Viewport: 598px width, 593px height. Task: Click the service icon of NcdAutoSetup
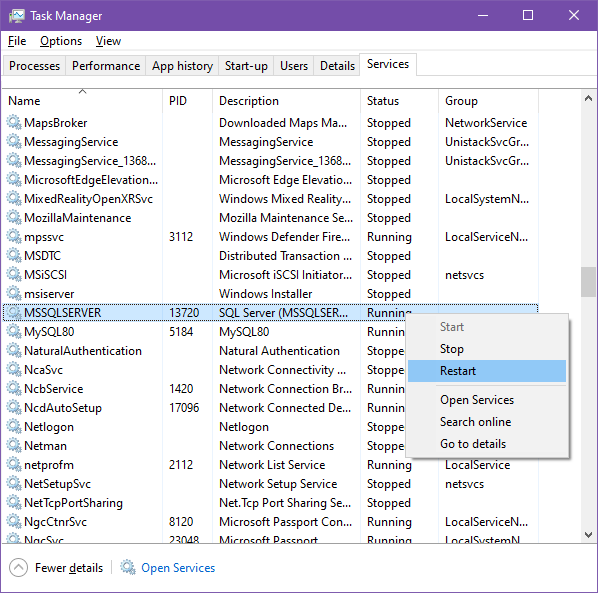coord(14,408)
